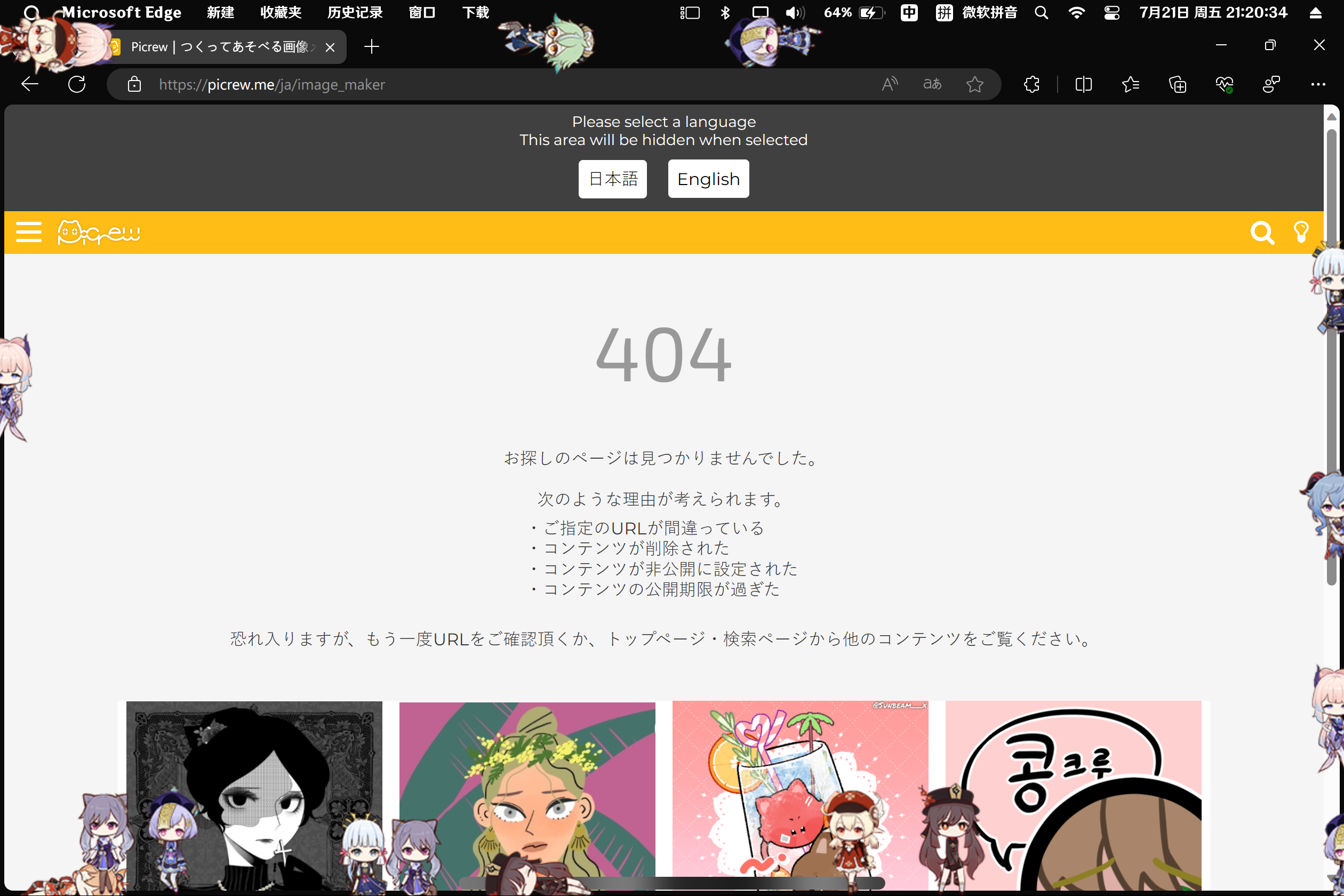
Task: Open Read Aloud in address bar
Action: (x=890, y=85)
